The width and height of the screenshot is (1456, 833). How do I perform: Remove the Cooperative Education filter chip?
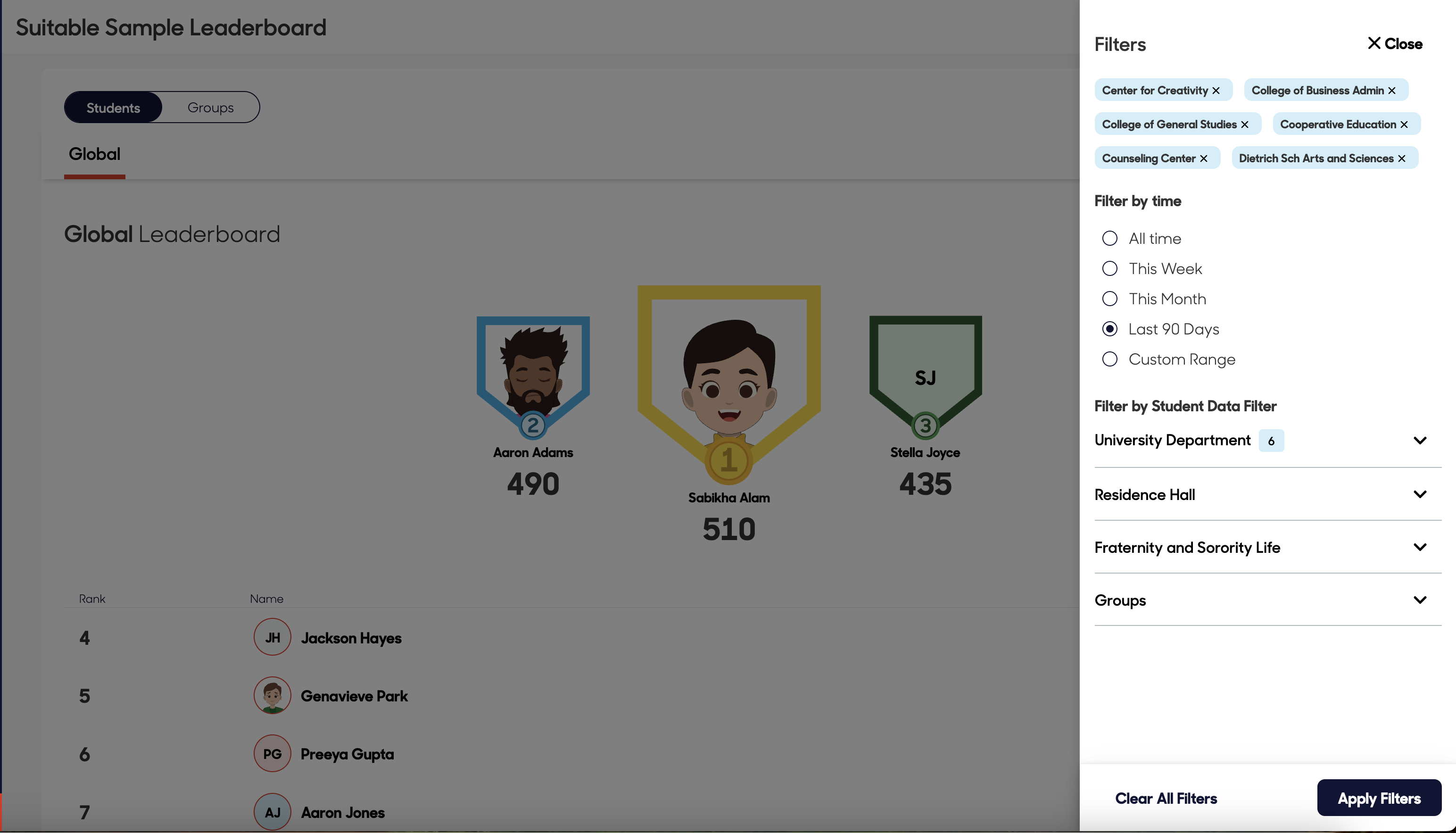1404,125
